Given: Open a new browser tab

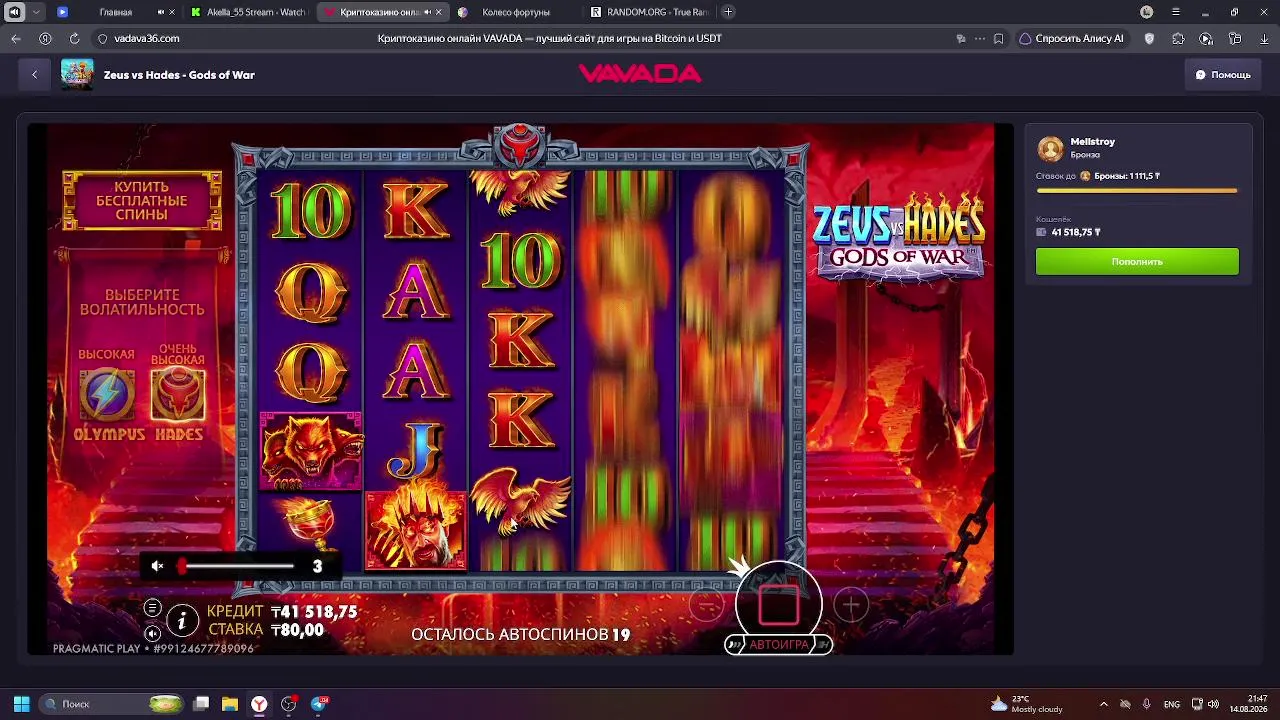Looking at the screenshot, I should [728, 12].
